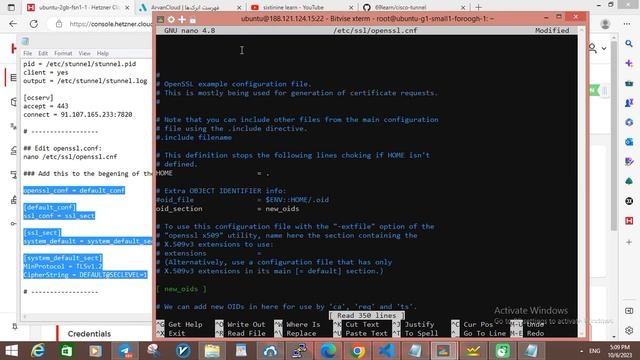Click the ENG language indicator
Screen dimensions: 640x360
(595, 351)
